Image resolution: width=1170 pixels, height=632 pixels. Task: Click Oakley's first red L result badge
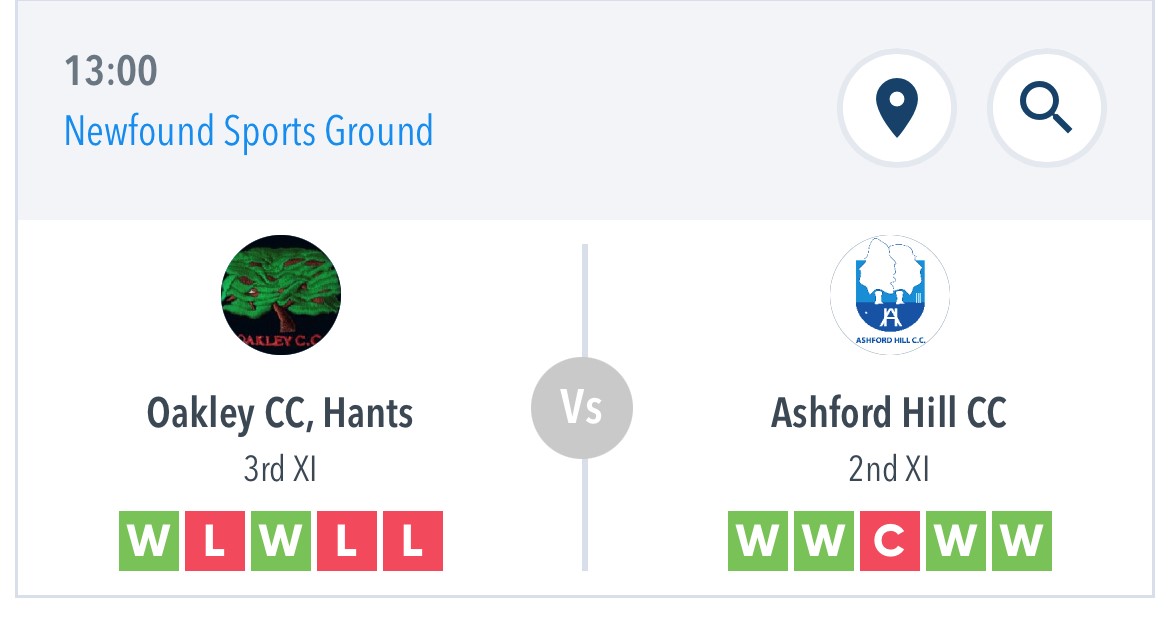(x=215, y=541)
